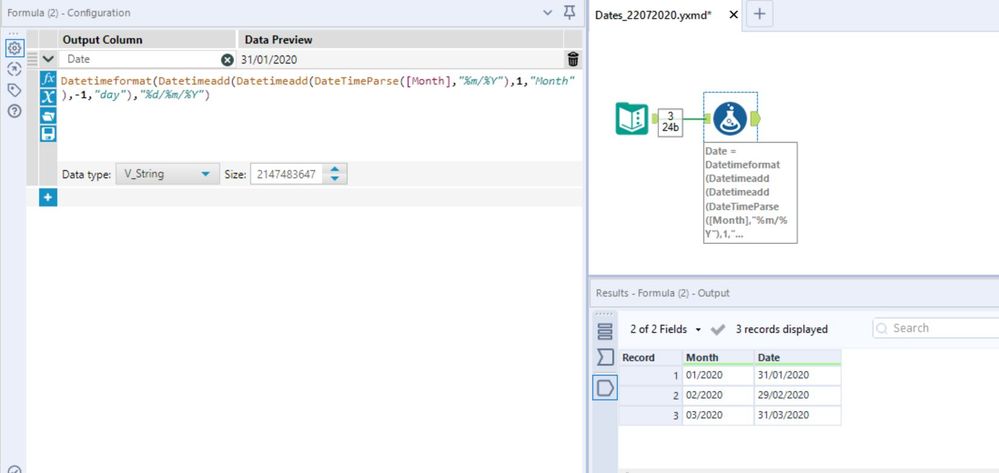Select cell 01/2020 in Month column

718,375
